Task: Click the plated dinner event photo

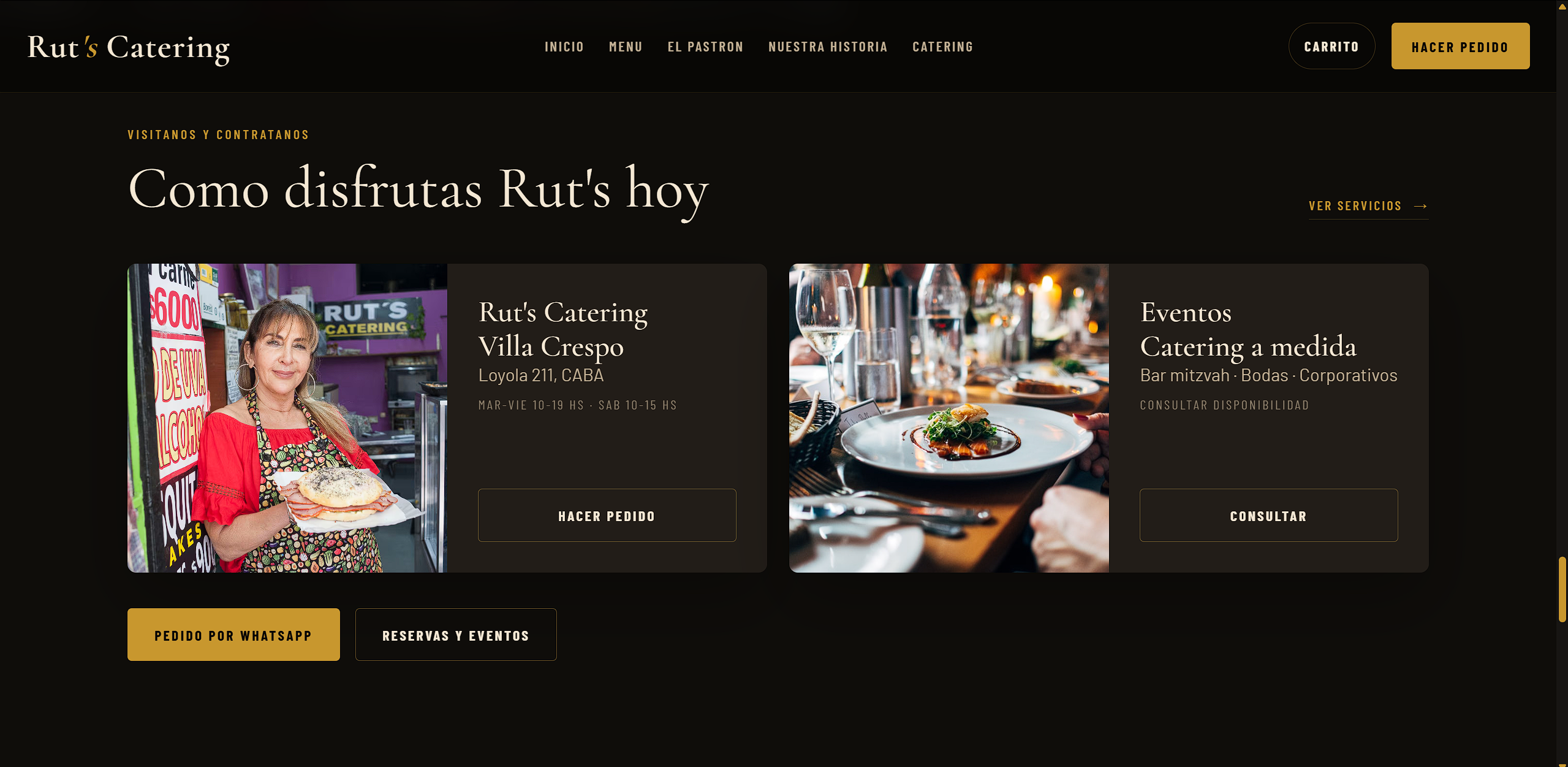Action: [949, 418]
